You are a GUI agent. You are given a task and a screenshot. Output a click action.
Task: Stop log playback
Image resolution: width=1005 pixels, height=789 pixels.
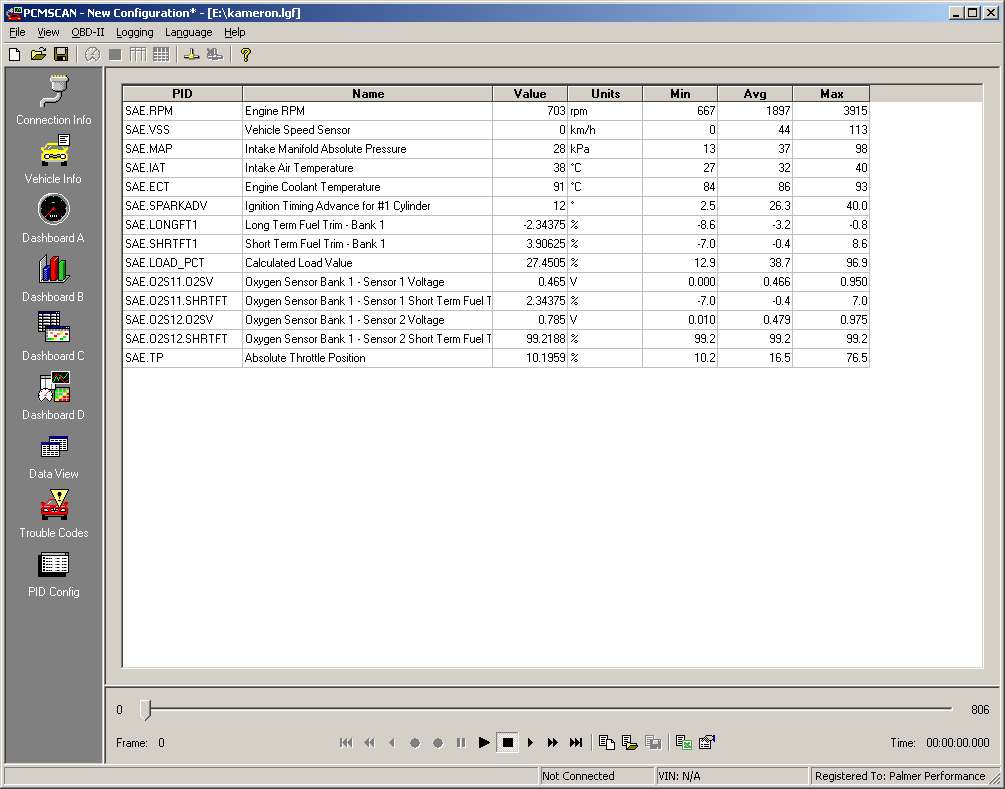[508, 742]
